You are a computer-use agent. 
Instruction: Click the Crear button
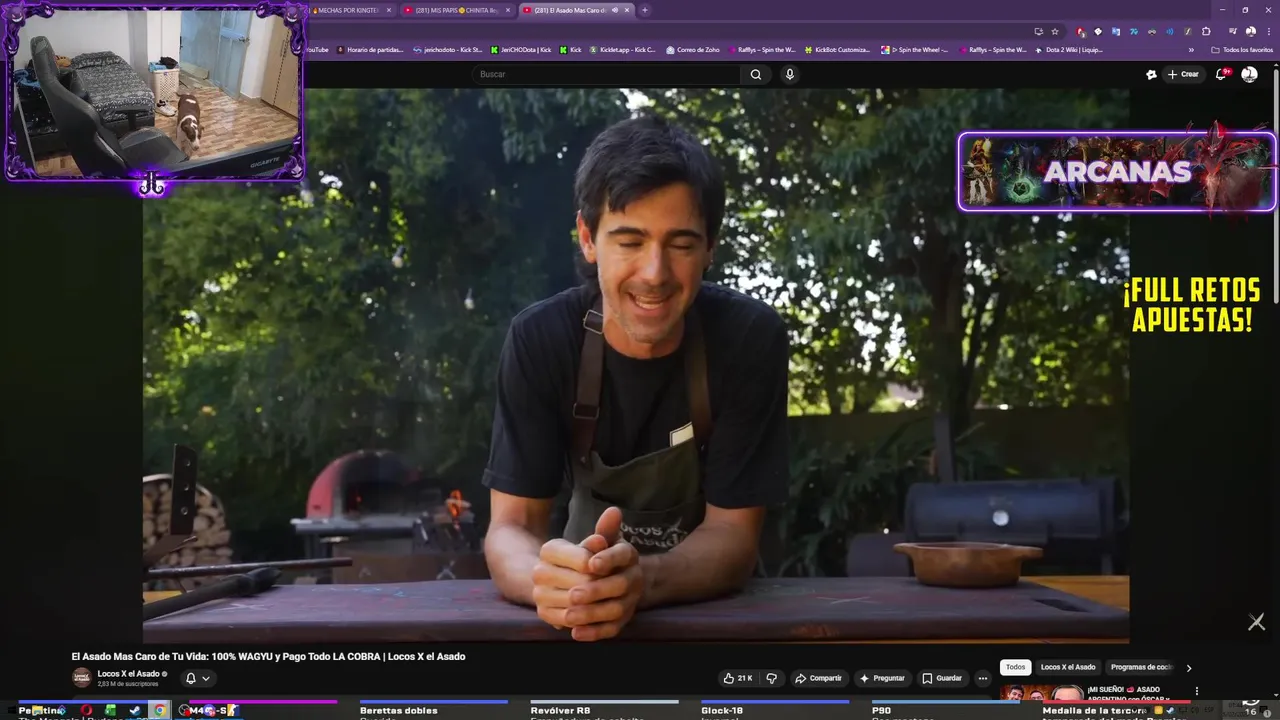[1182, 74]
